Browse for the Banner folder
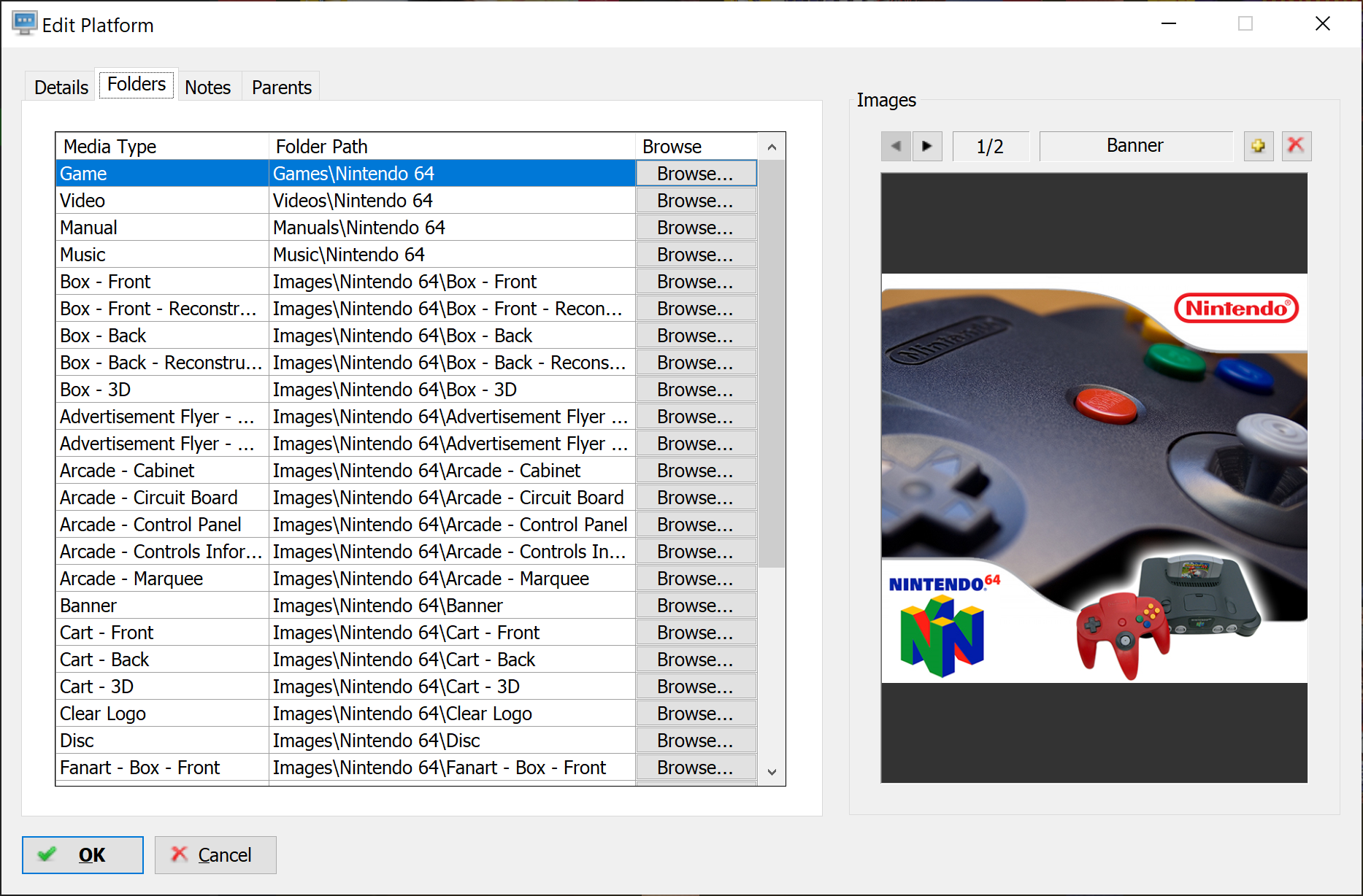Viewport: 1363px width, 896px height. coord(696,606)
